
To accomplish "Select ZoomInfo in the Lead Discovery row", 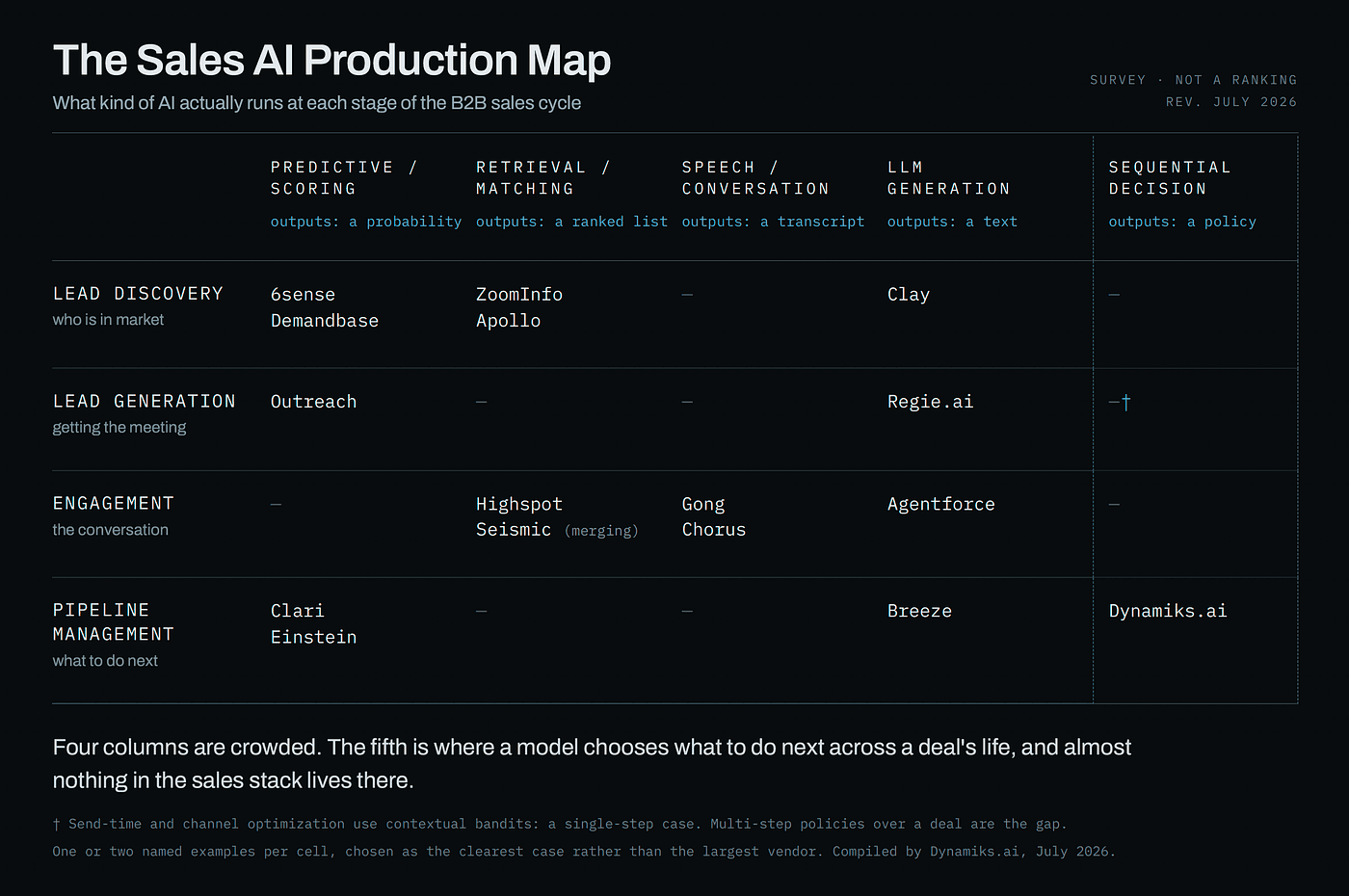I will pos(519,295).
